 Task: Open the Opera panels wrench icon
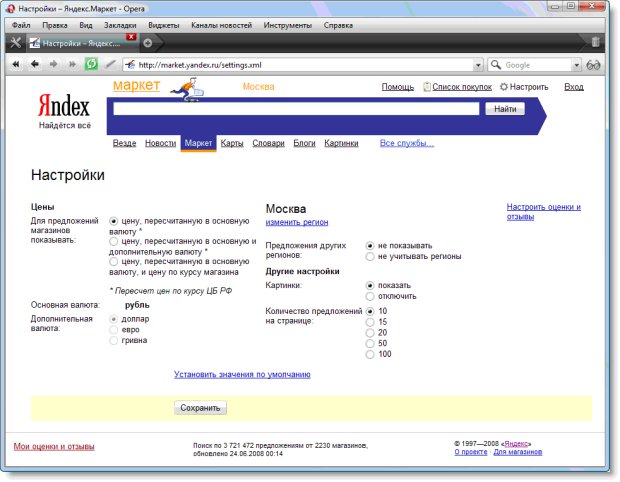[x=15, y=42]
